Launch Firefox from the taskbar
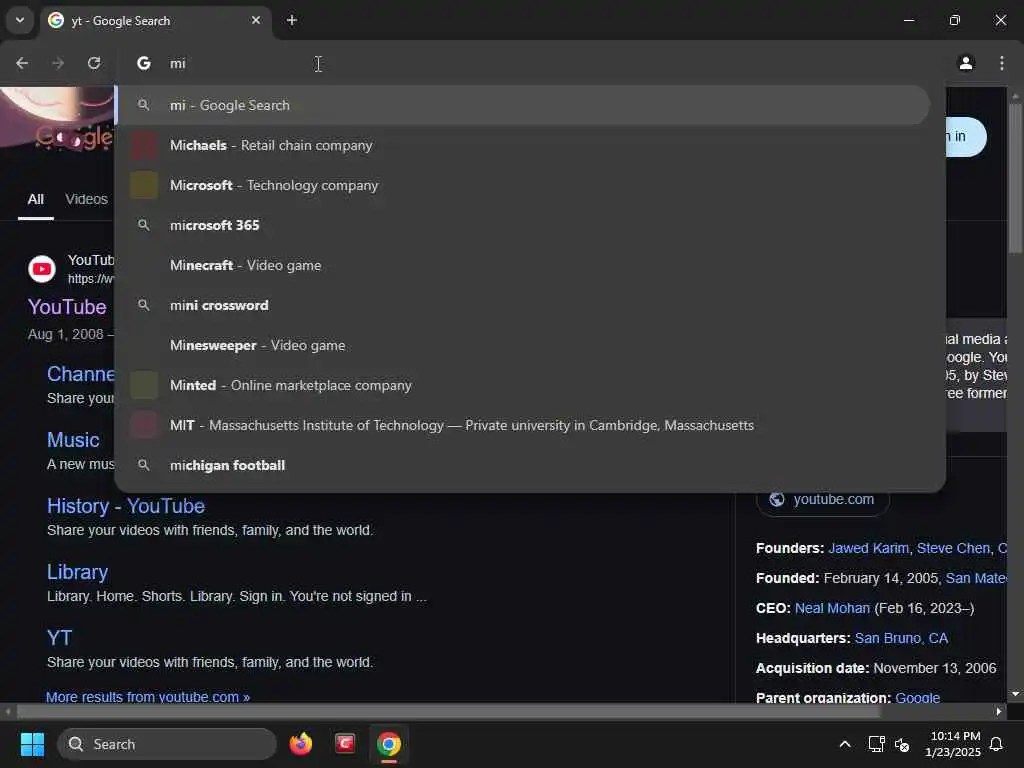 tap(300, 744)
